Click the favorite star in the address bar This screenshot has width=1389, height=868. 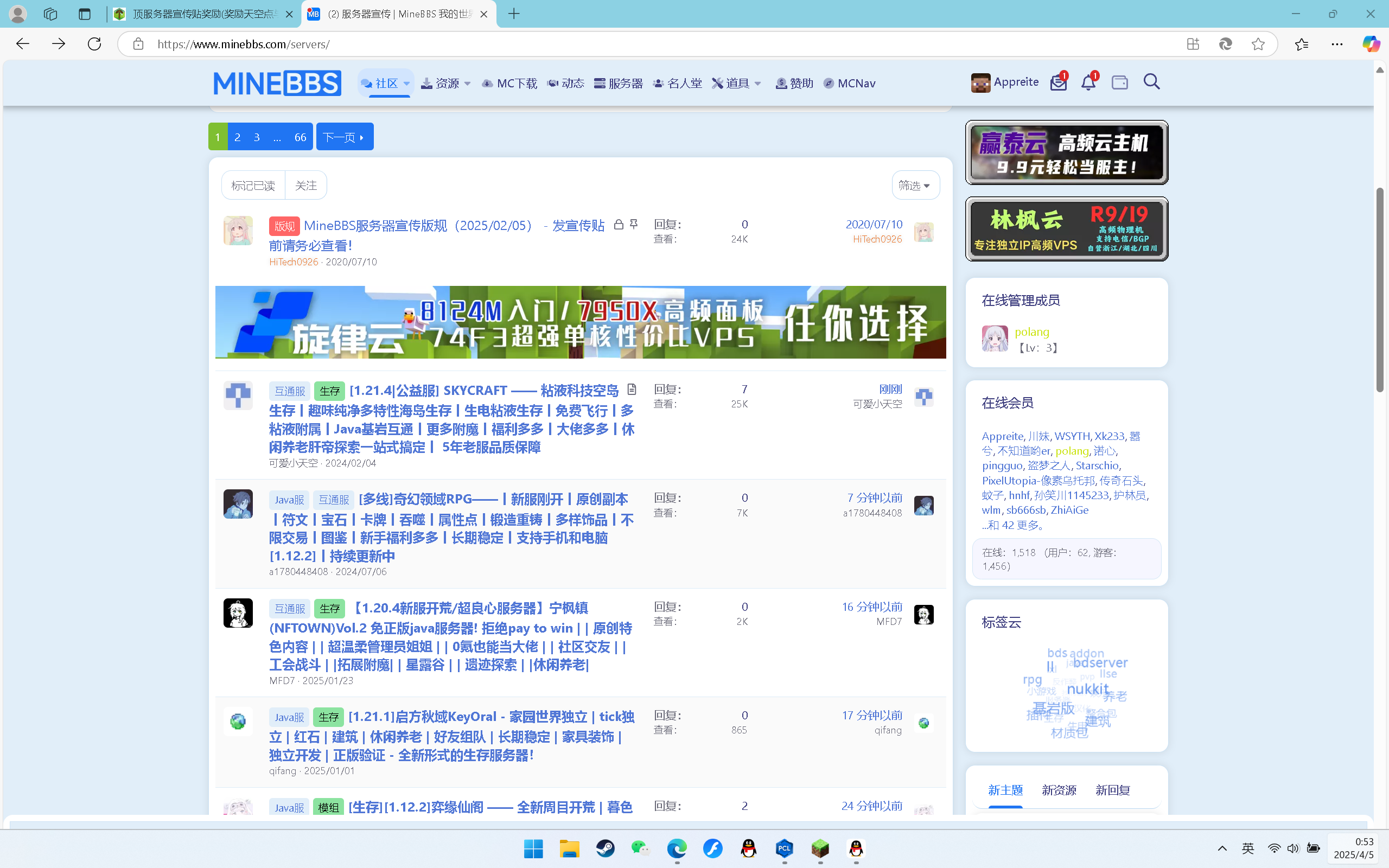(x=1258, y=44)
